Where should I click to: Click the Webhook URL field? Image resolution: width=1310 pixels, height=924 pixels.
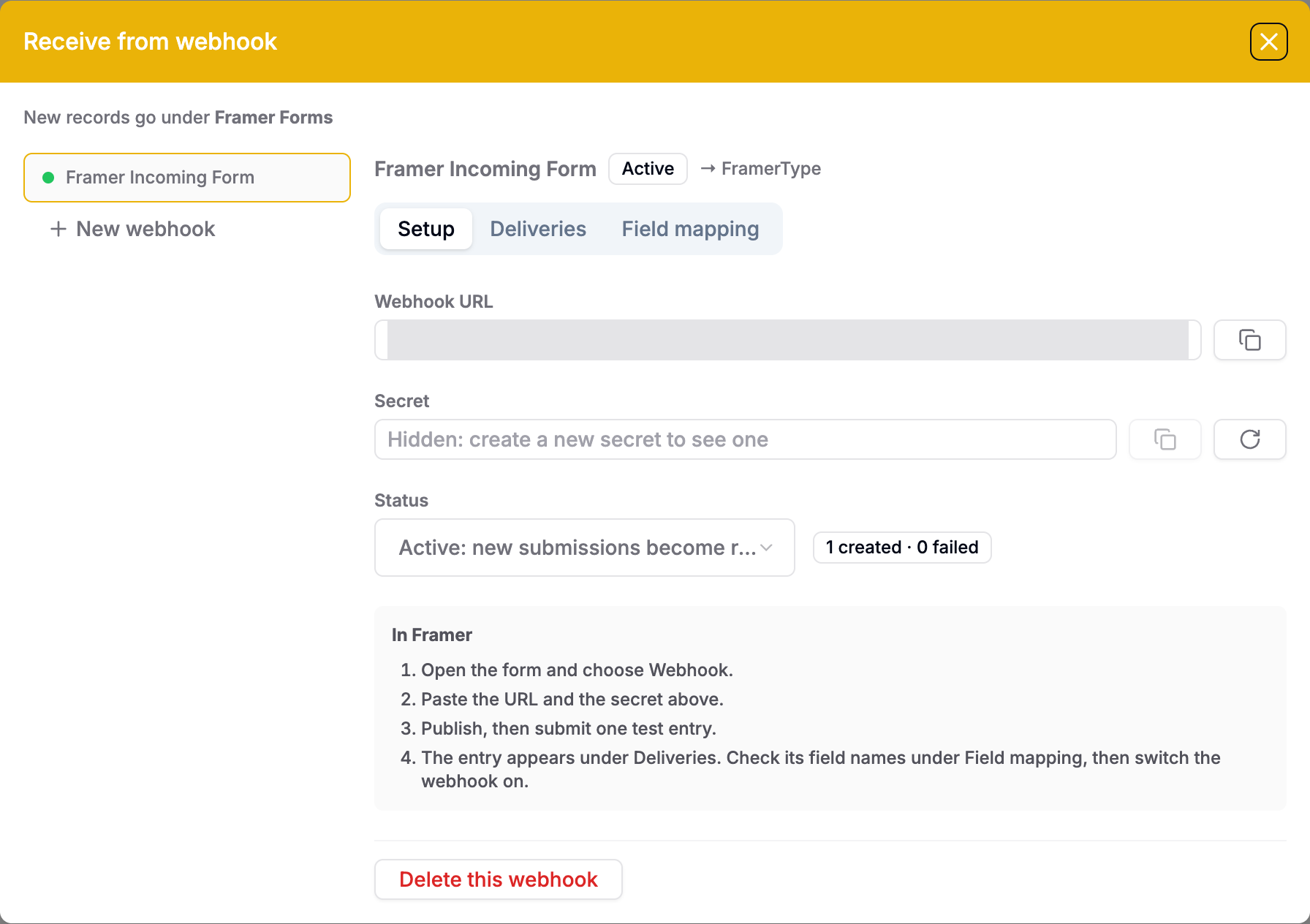point(787,340)
